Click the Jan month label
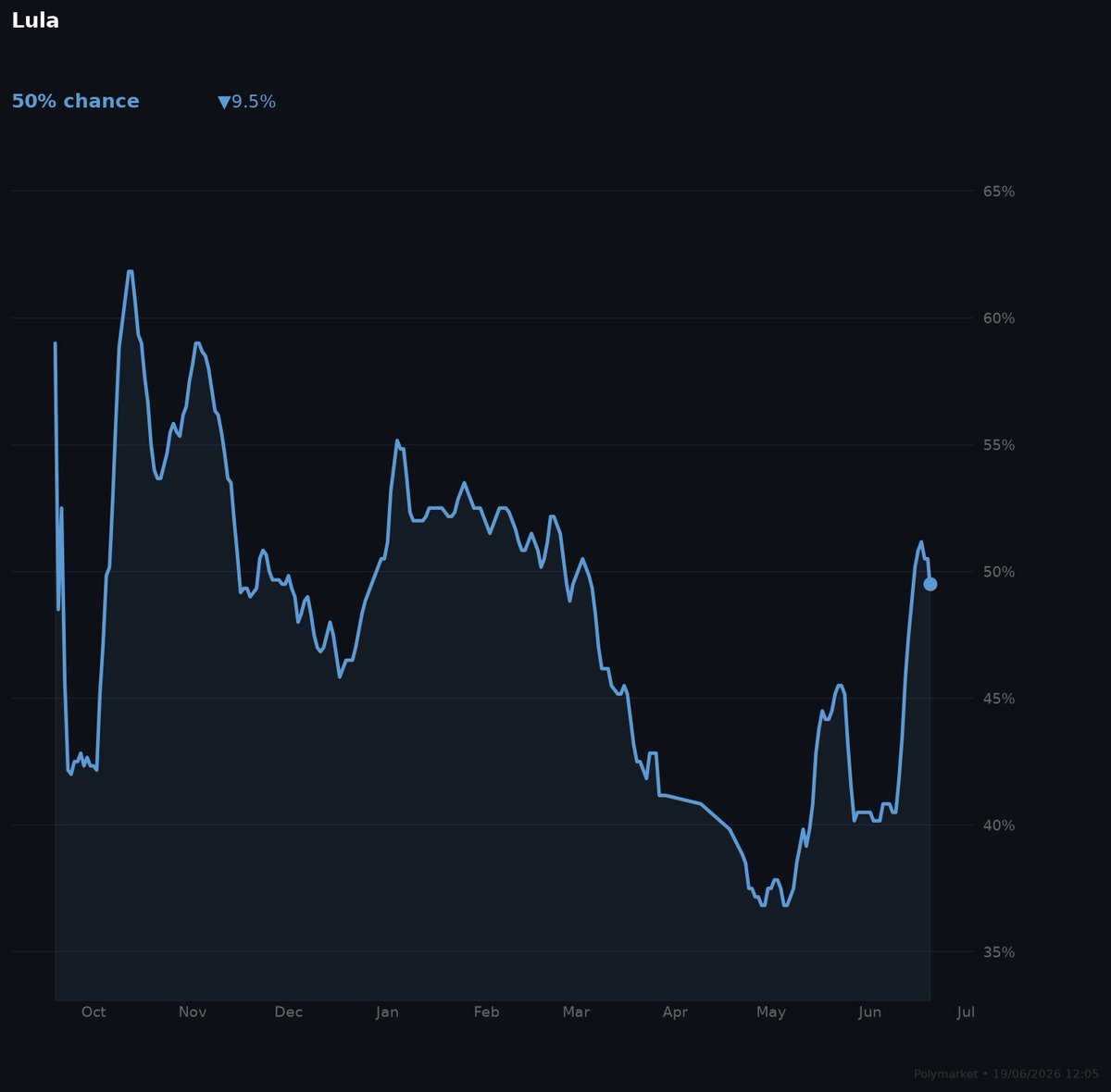This screenshot has height=1092, width=1111. (387, 1012)
